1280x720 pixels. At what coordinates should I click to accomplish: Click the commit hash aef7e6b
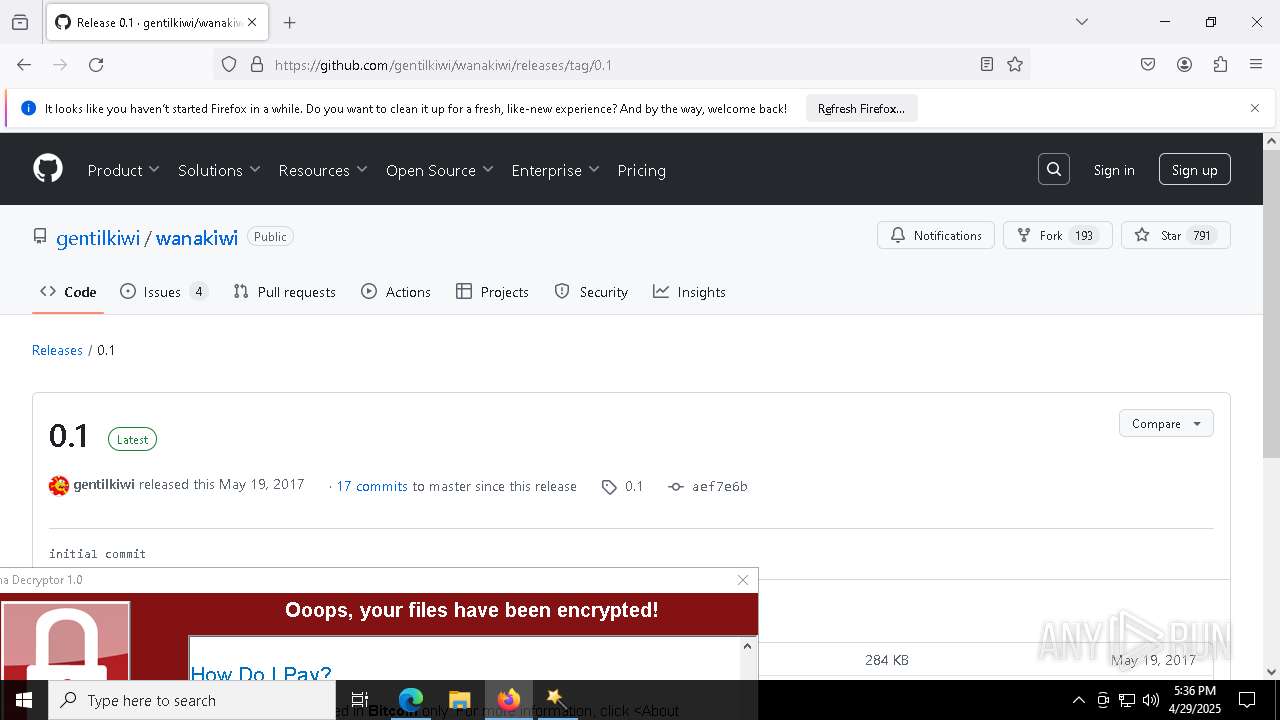point(720,487)
